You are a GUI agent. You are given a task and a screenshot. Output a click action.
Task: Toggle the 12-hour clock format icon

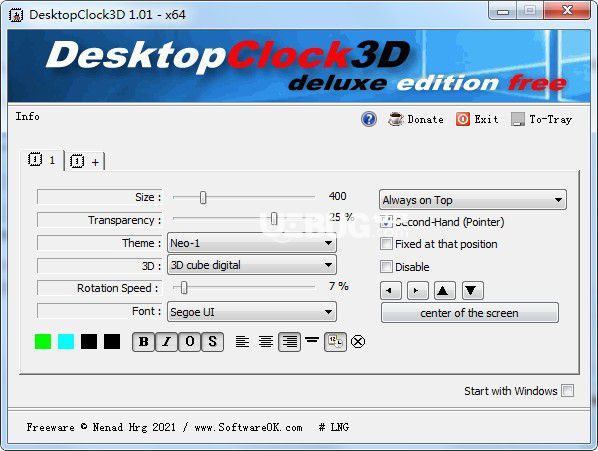click(335, 342)
